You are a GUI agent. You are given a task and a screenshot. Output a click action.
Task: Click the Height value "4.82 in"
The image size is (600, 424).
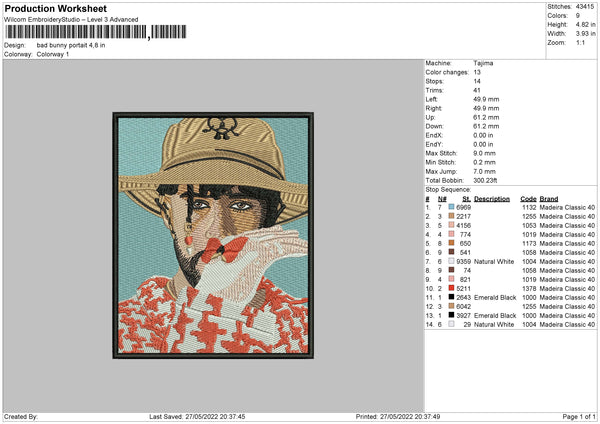pyautogui.click(x=585, y=24)
